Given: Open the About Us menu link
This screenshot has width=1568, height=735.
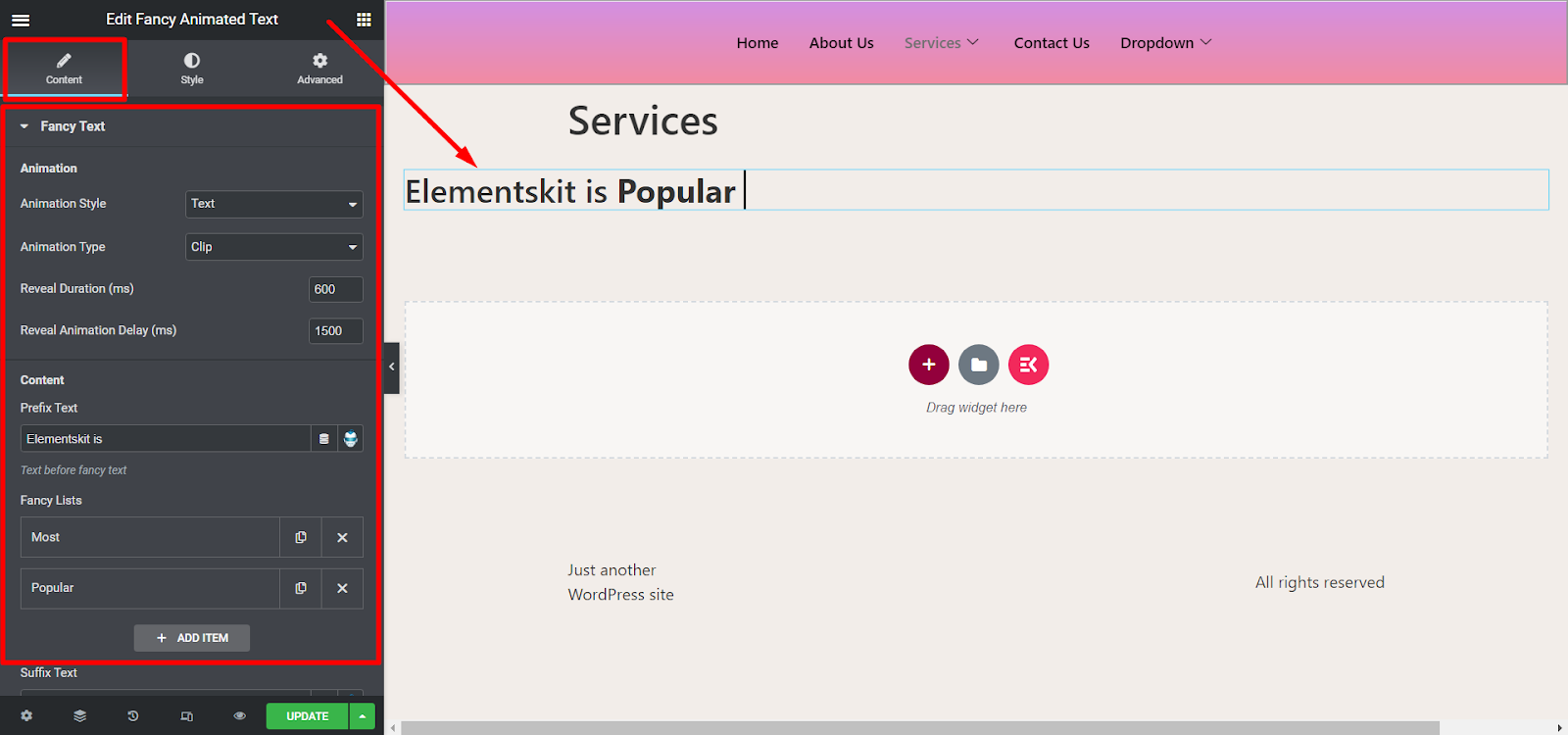Looking at the screenshot, I should [842, 43].
